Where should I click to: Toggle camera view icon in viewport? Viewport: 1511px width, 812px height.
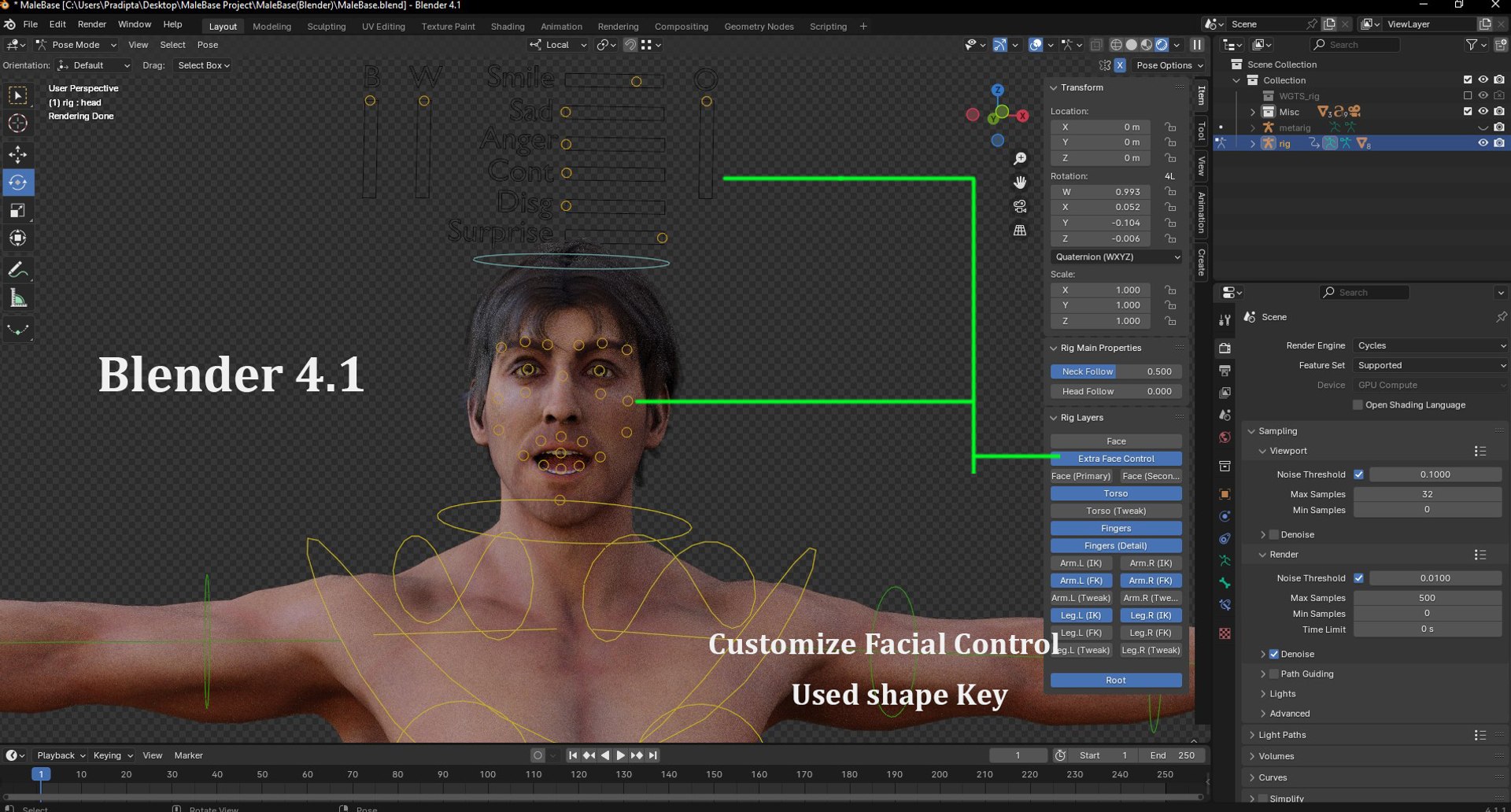pos(1020,206)
